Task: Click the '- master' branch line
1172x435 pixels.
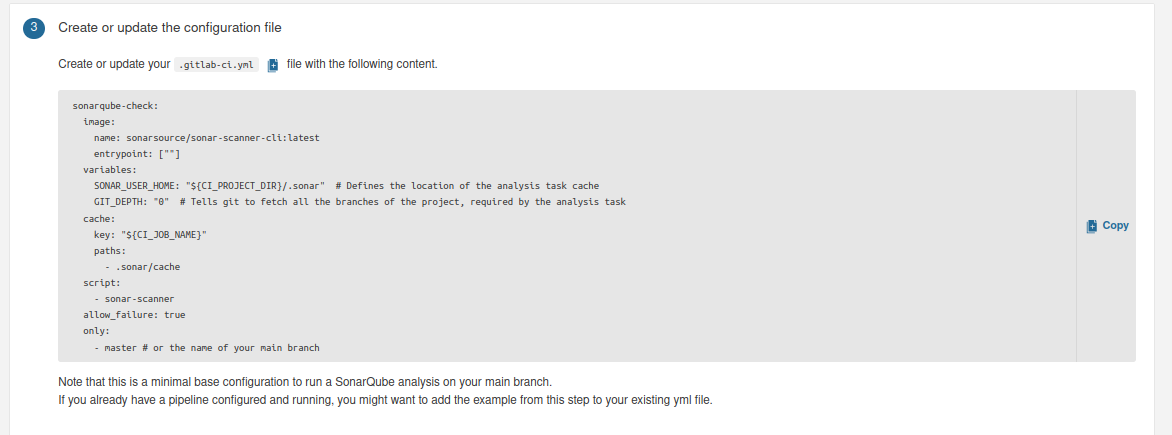Action: (x=207, y=348)
